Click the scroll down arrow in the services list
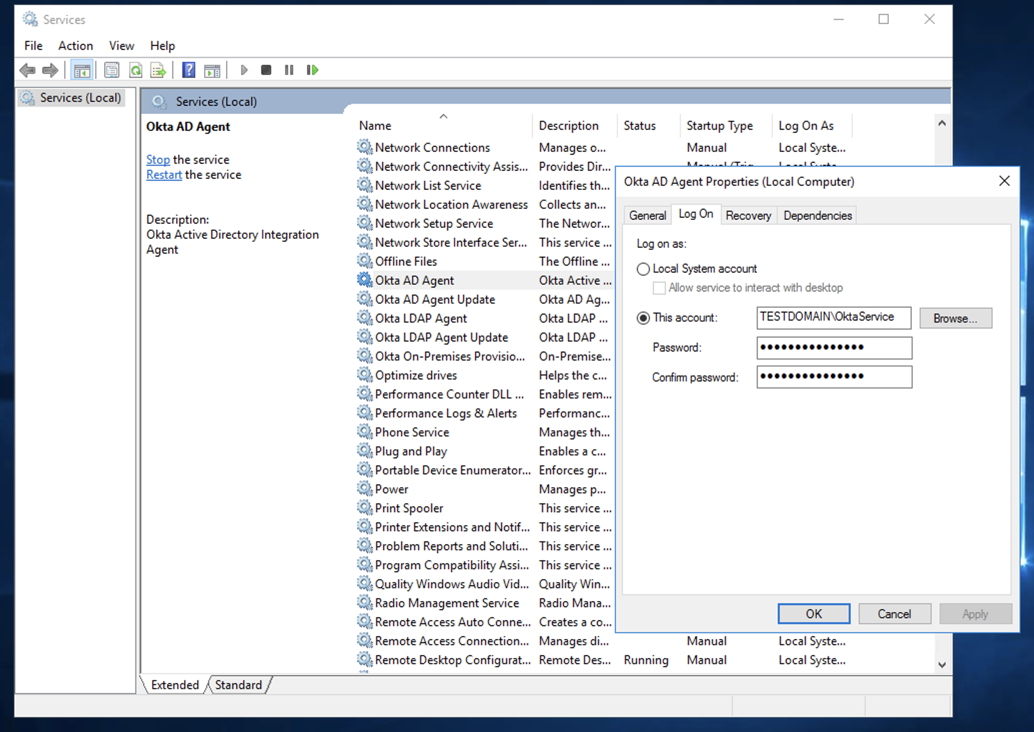 click(941, 664)
